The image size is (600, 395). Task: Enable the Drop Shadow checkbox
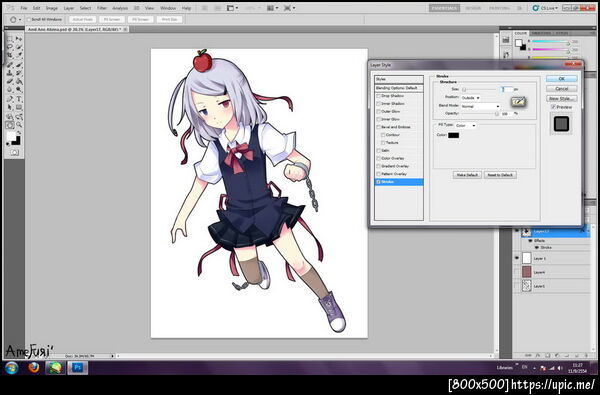pos(378,96)
